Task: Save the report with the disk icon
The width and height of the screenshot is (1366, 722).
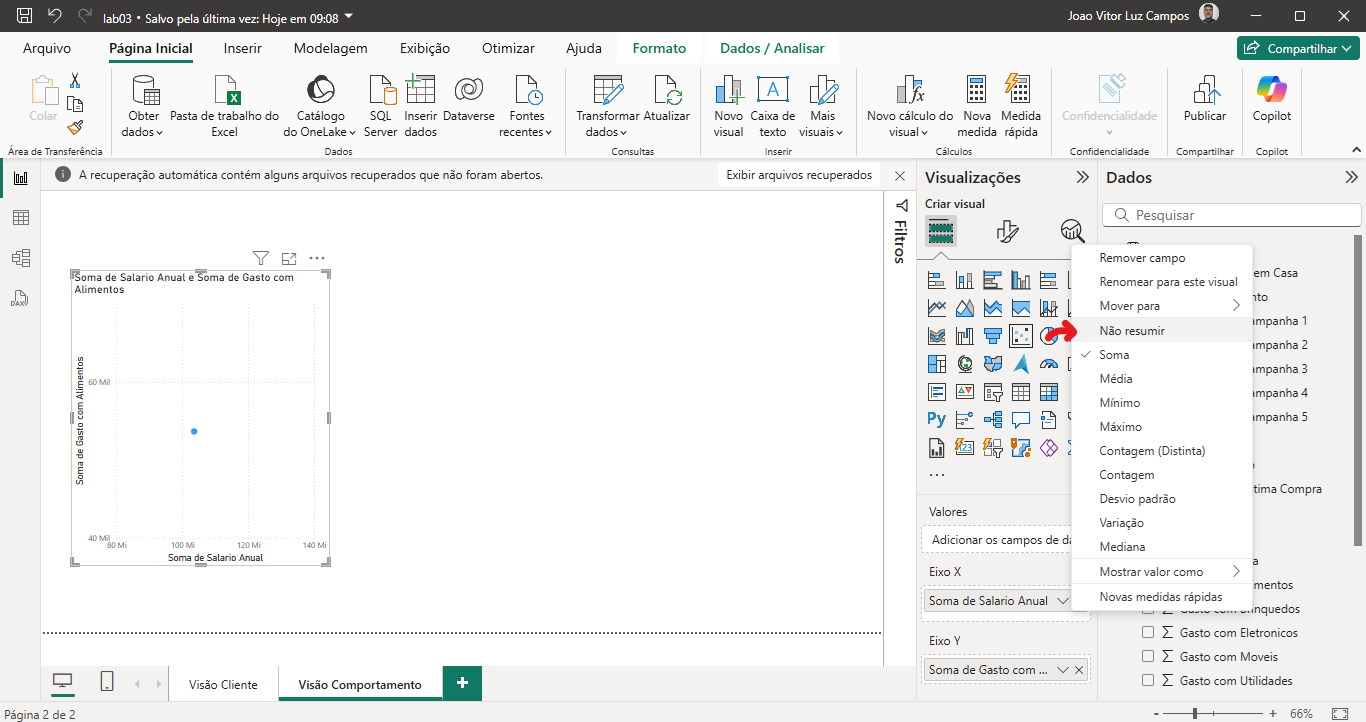Action: click(x=25, y=17)
